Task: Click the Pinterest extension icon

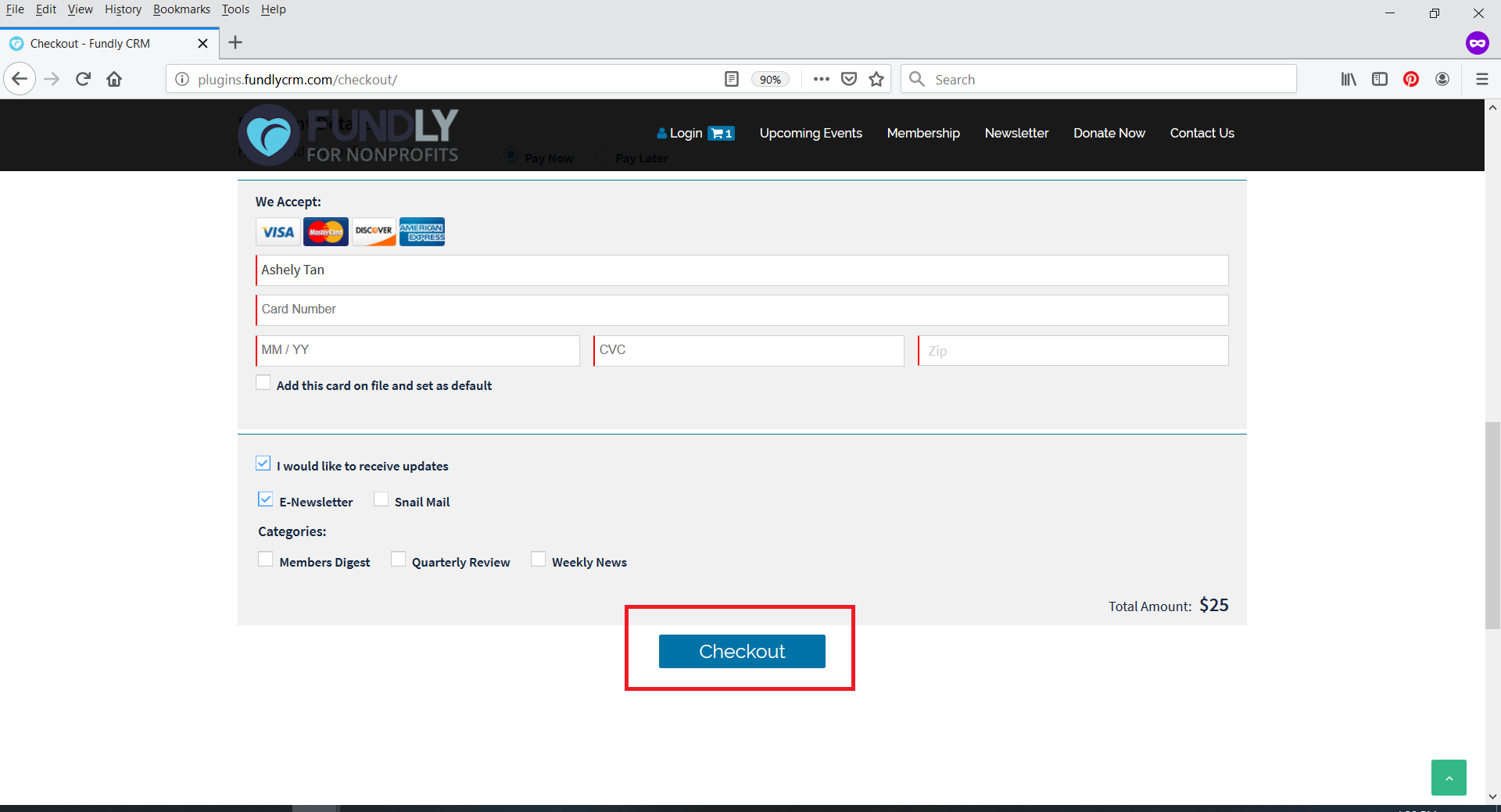Action: tap(1411, 79)
